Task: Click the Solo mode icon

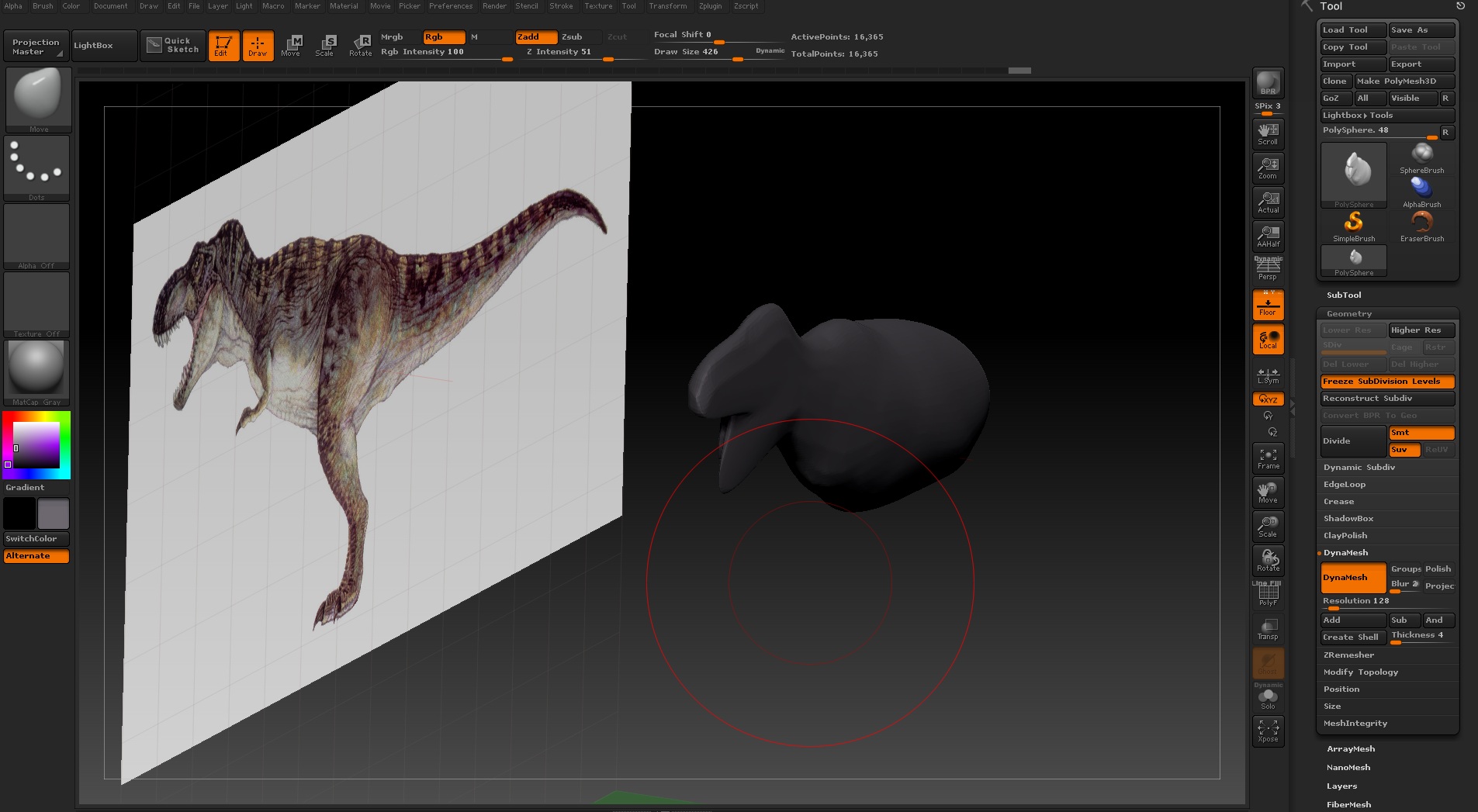Action: pos(1268,697)
